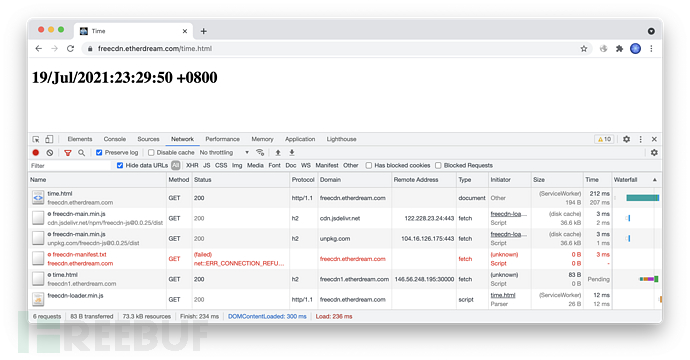
Task: Open the No throttling dropdown
Action: point(224,153)
